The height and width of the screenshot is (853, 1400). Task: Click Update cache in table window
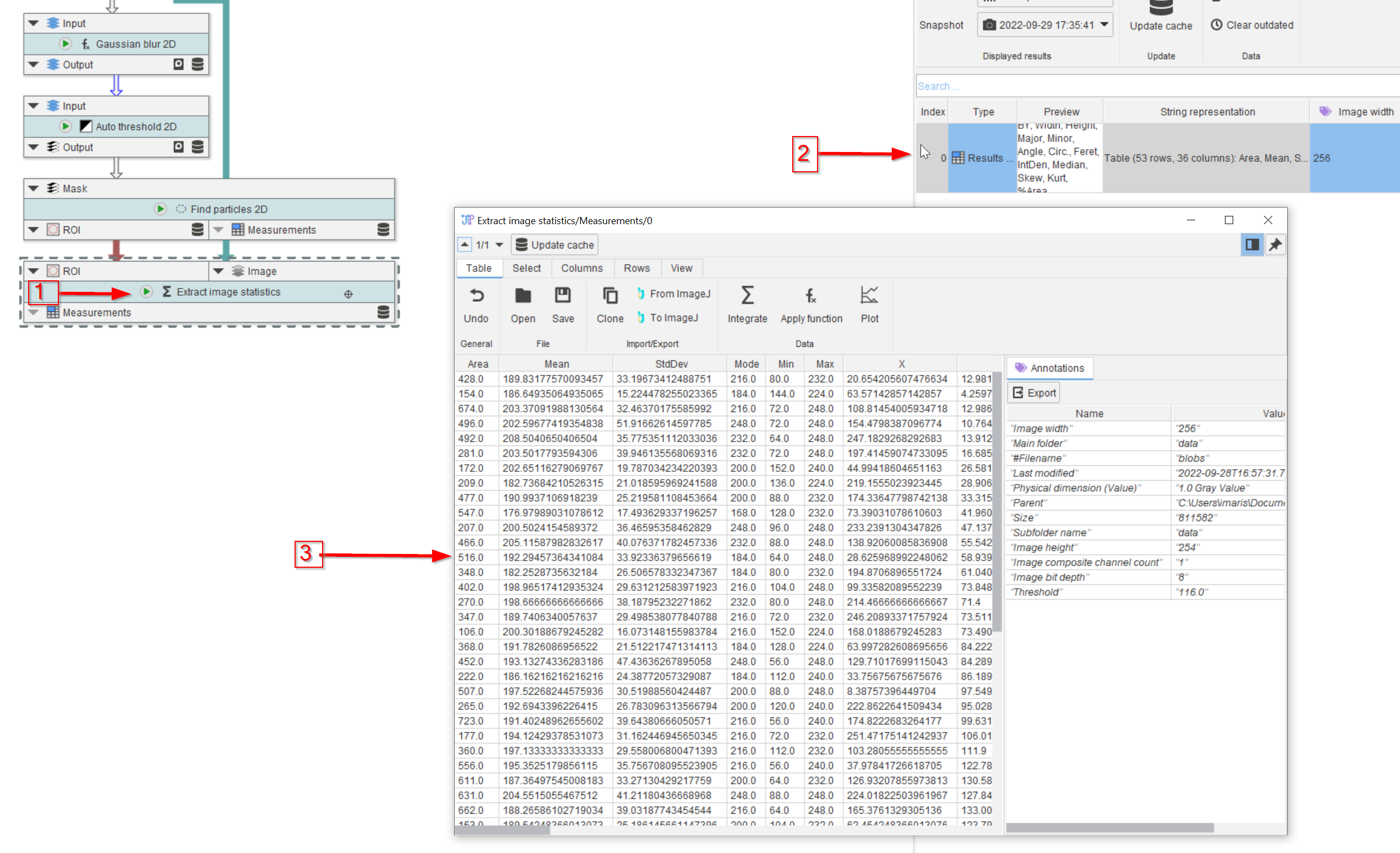(554, 245)
